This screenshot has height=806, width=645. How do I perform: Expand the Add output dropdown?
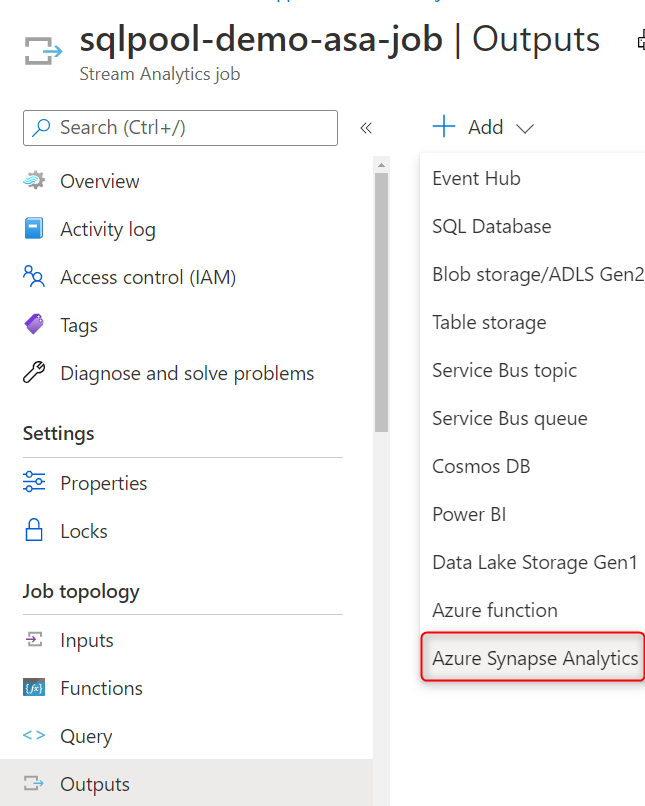pyautogui.click(x=524, y=127)
